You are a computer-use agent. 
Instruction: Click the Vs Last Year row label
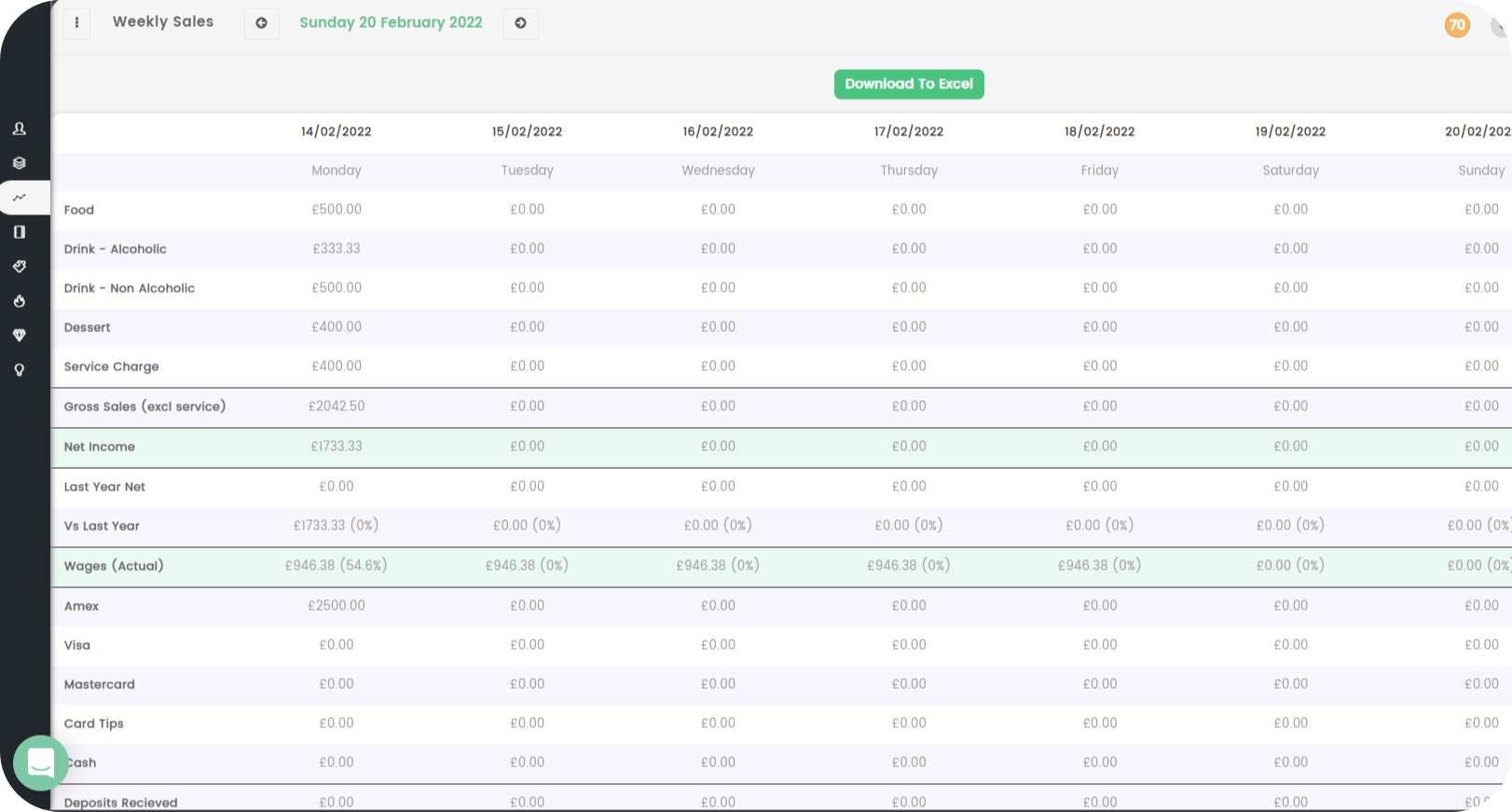click(103, 526)
